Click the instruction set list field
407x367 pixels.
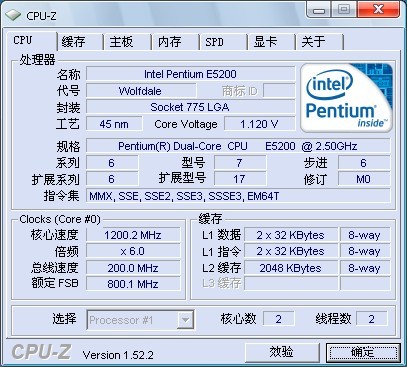(x=238, y=196)
